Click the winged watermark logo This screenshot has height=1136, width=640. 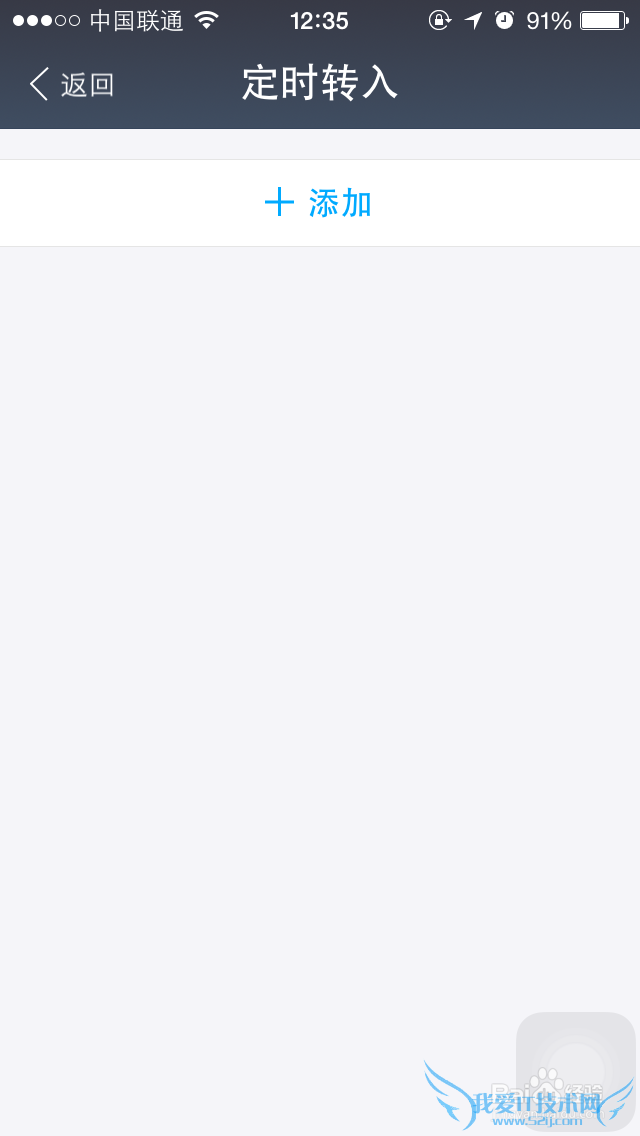point(529,1095)
